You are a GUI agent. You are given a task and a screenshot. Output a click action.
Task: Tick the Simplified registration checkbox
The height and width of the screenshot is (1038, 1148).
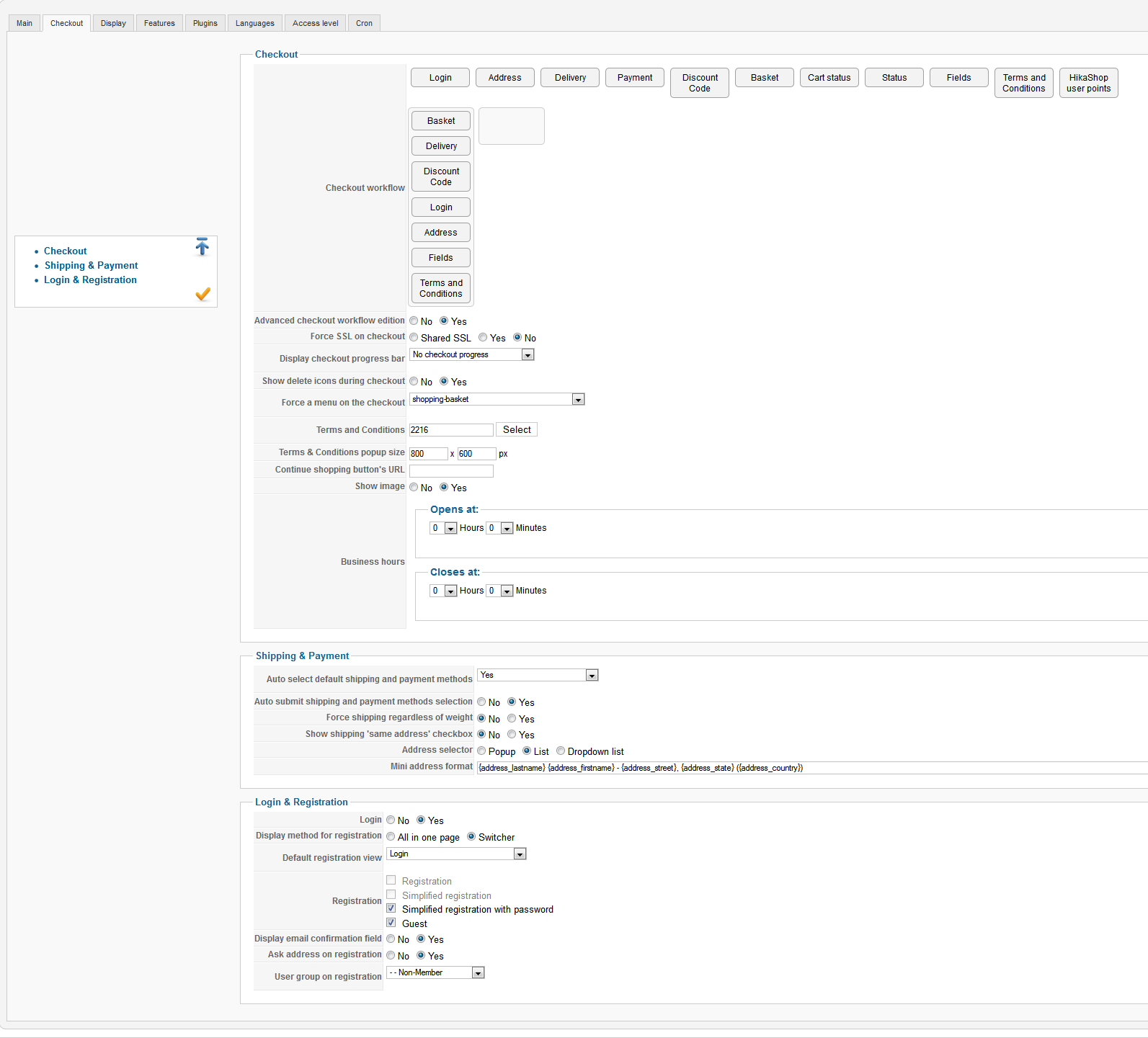391,895
